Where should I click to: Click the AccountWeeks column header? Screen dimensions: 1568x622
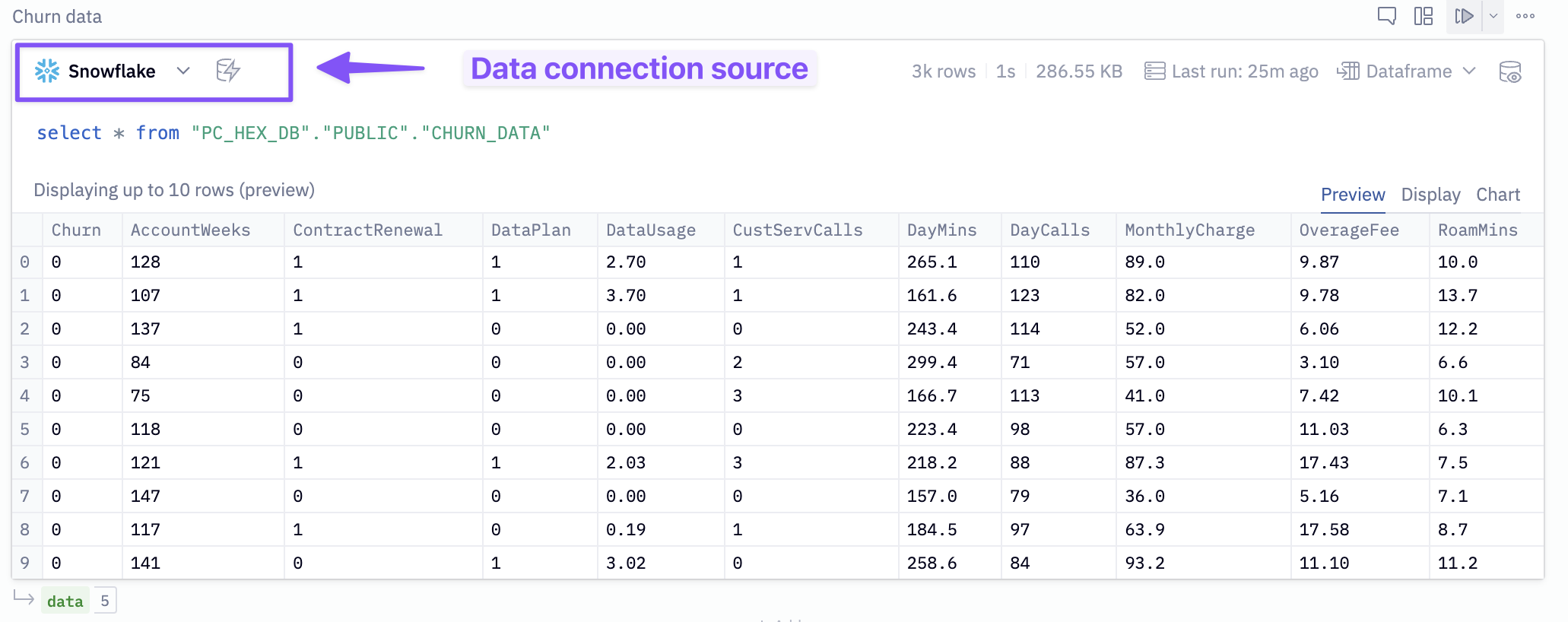190,230
